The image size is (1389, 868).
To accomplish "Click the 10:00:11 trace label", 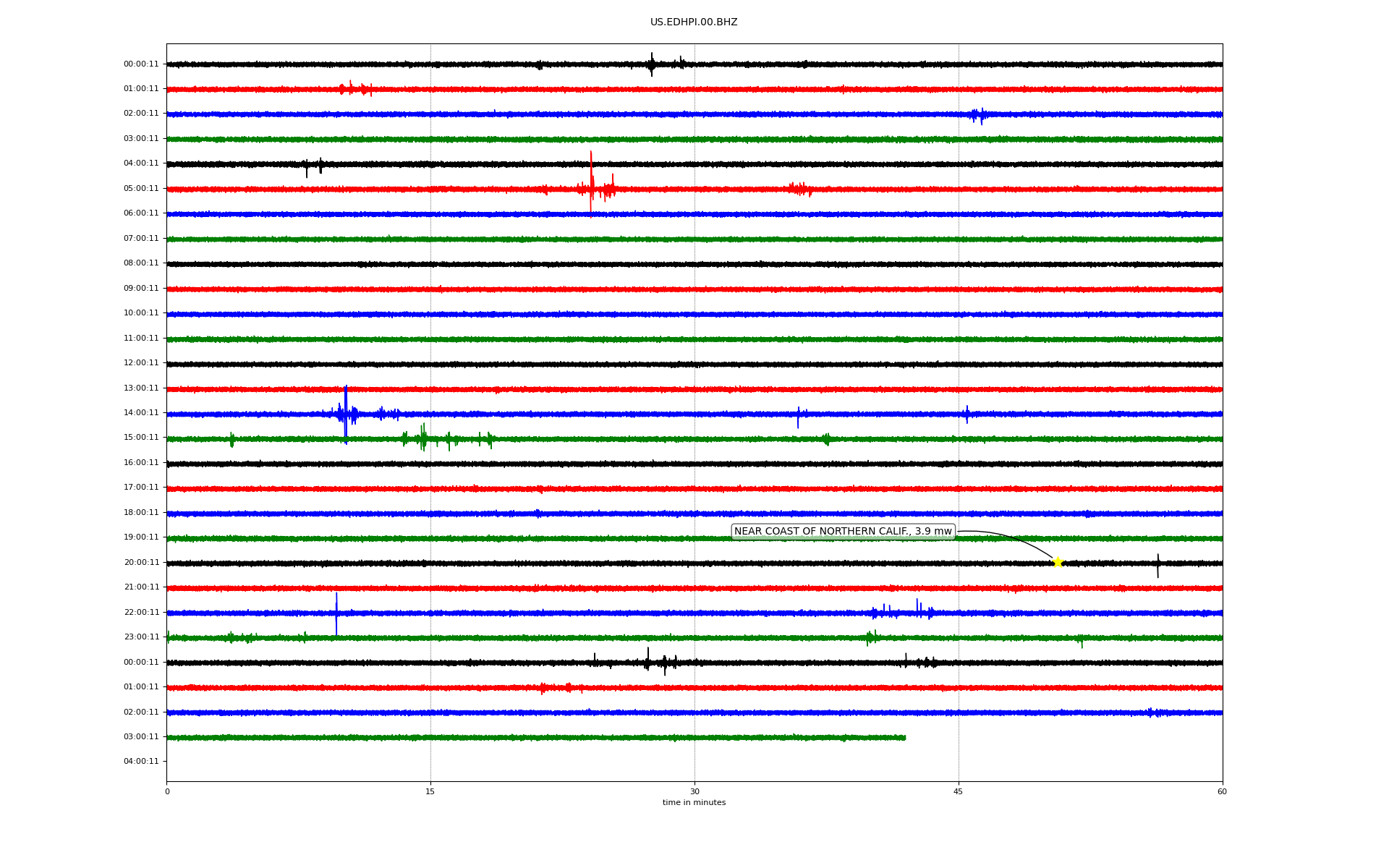I will [141, 313].
